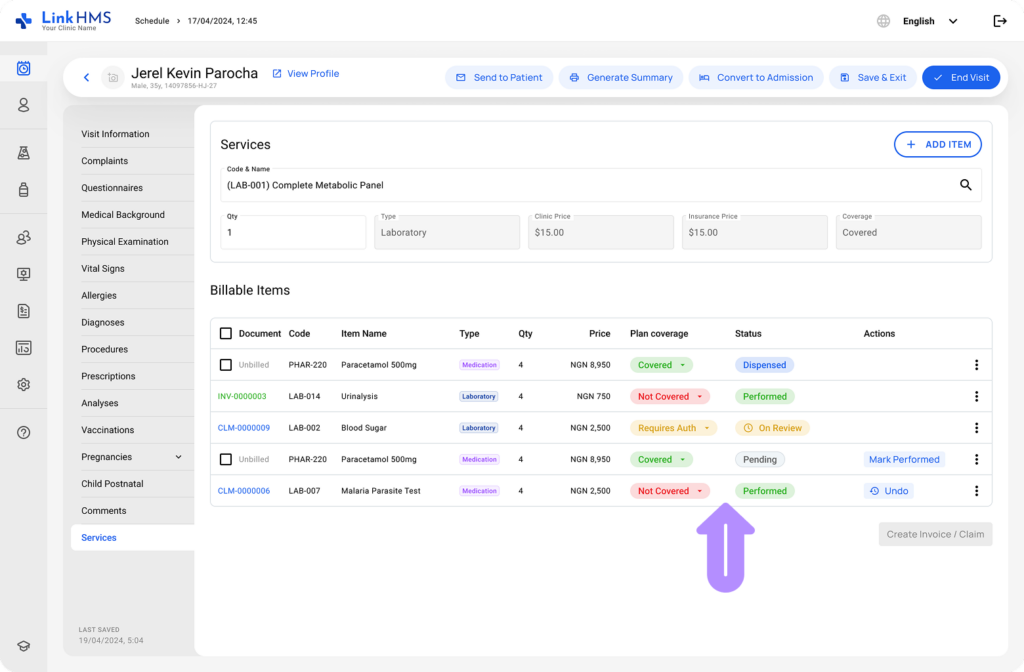
Task: Click ADD ITEM button
Action: coord(937,144)
